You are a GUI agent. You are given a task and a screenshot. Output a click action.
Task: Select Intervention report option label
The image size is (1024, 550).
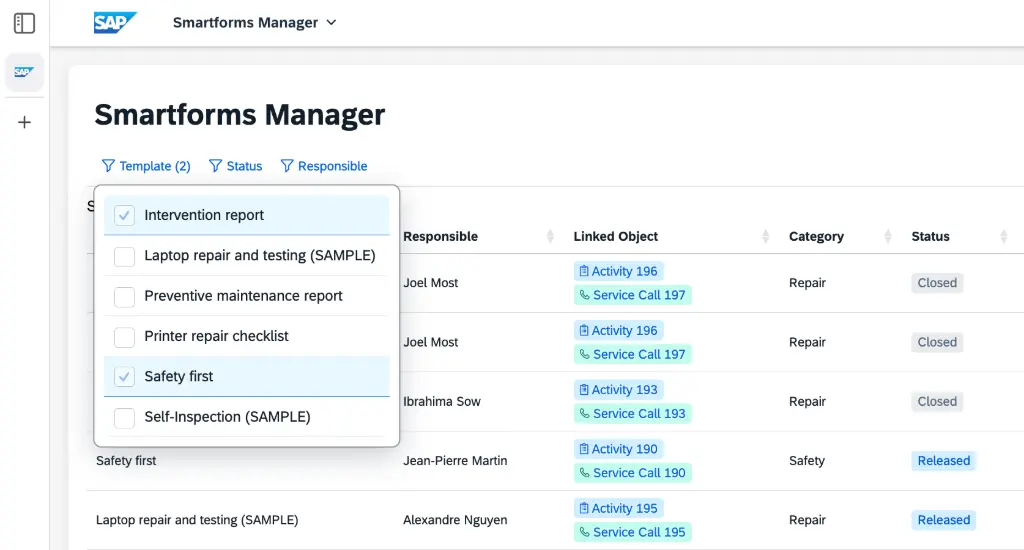(x=204, y=215)
